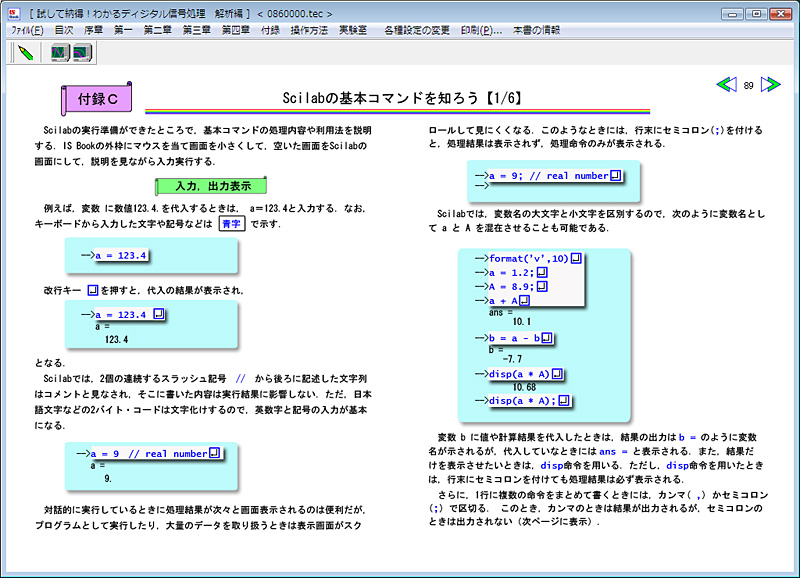Click the blue '//' slash symbol in text
Viewport: 800px width, 578px height.
click(x=240, y=379)
